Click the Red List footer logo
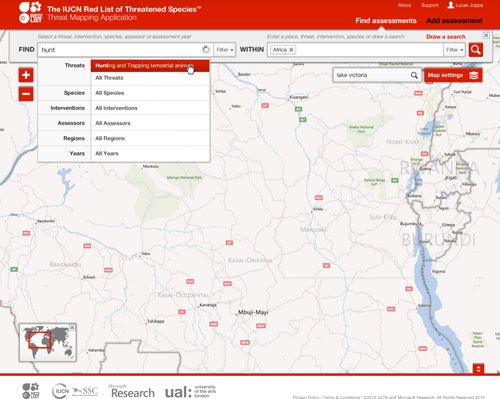Image resolution: width=500 pixels, height=399 pixels. tap(31, 391)
